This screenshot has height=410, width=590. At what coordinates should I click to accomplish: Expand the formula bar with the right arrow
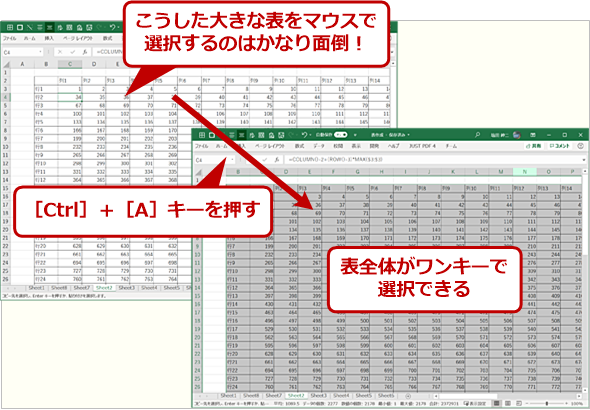584,160
